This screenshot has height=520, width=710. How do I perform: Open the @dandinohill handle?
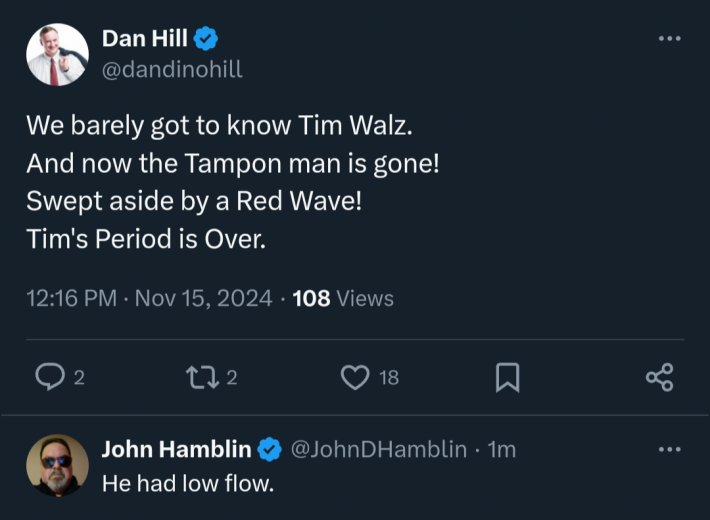click(x=172, y=69)
